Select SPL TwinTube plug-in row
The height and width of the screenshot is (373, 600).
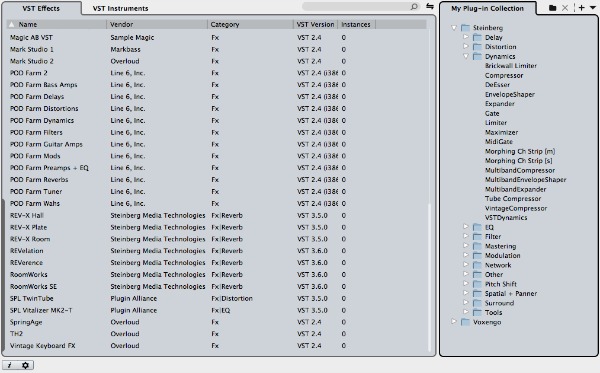click(216, 298)
